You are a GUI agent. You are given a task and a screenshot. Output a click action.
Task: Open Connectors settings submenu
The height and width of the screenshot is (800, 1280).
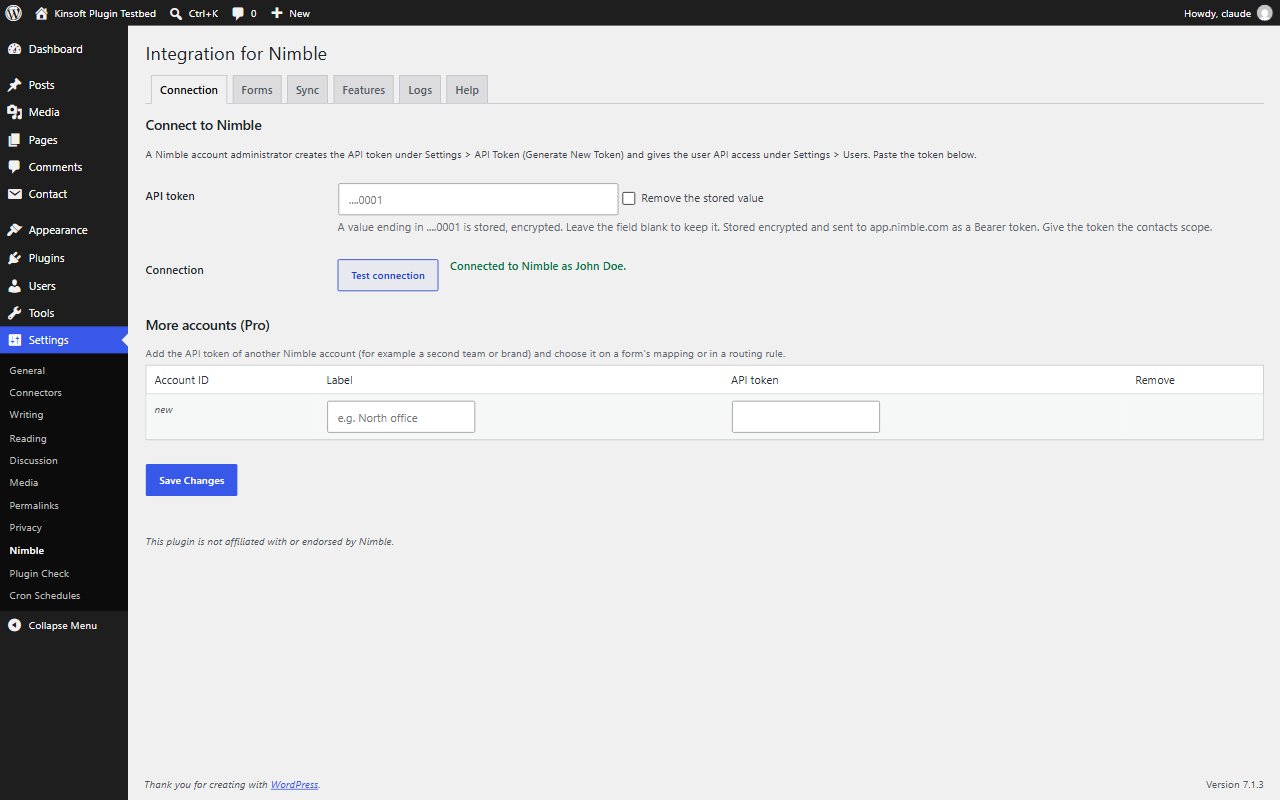(64, 392)
